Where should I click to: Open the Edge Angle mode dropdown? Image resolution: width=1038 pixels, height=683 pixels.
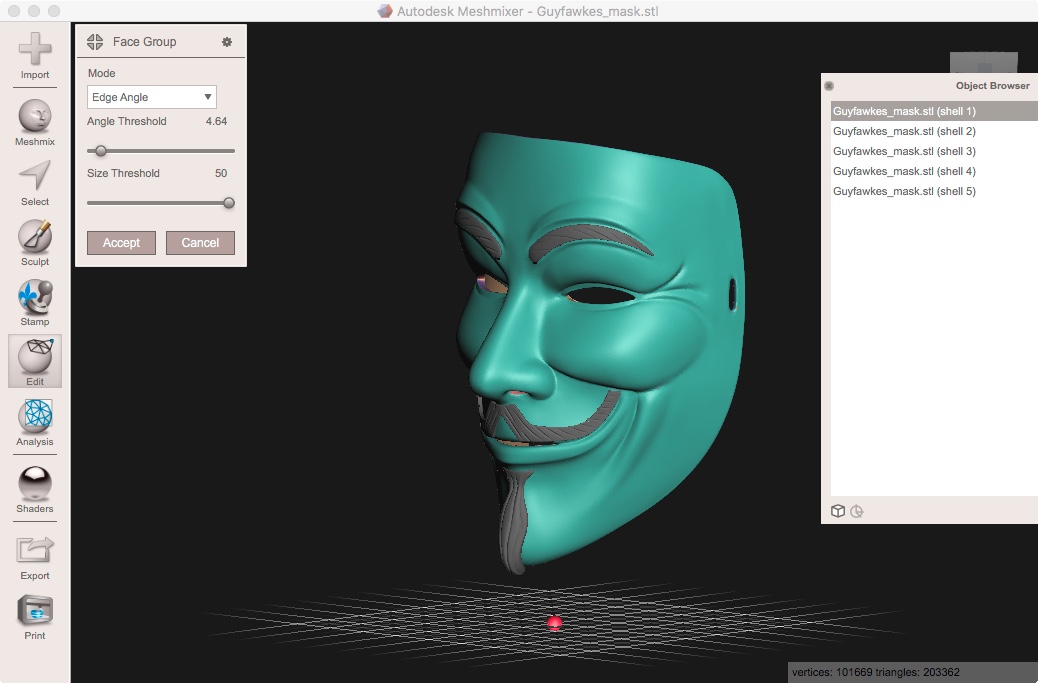152,97
